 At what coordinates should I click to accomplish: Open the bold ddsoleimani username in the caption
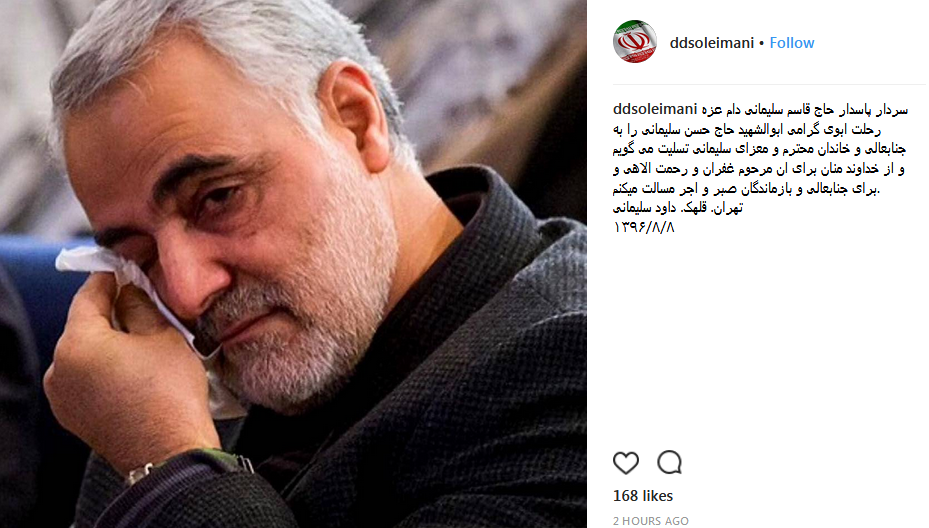(655, 109)
